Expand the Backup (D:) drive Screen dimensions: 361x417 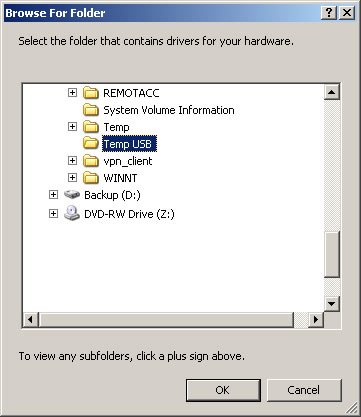pyautogui.click(x=53, y=194)
